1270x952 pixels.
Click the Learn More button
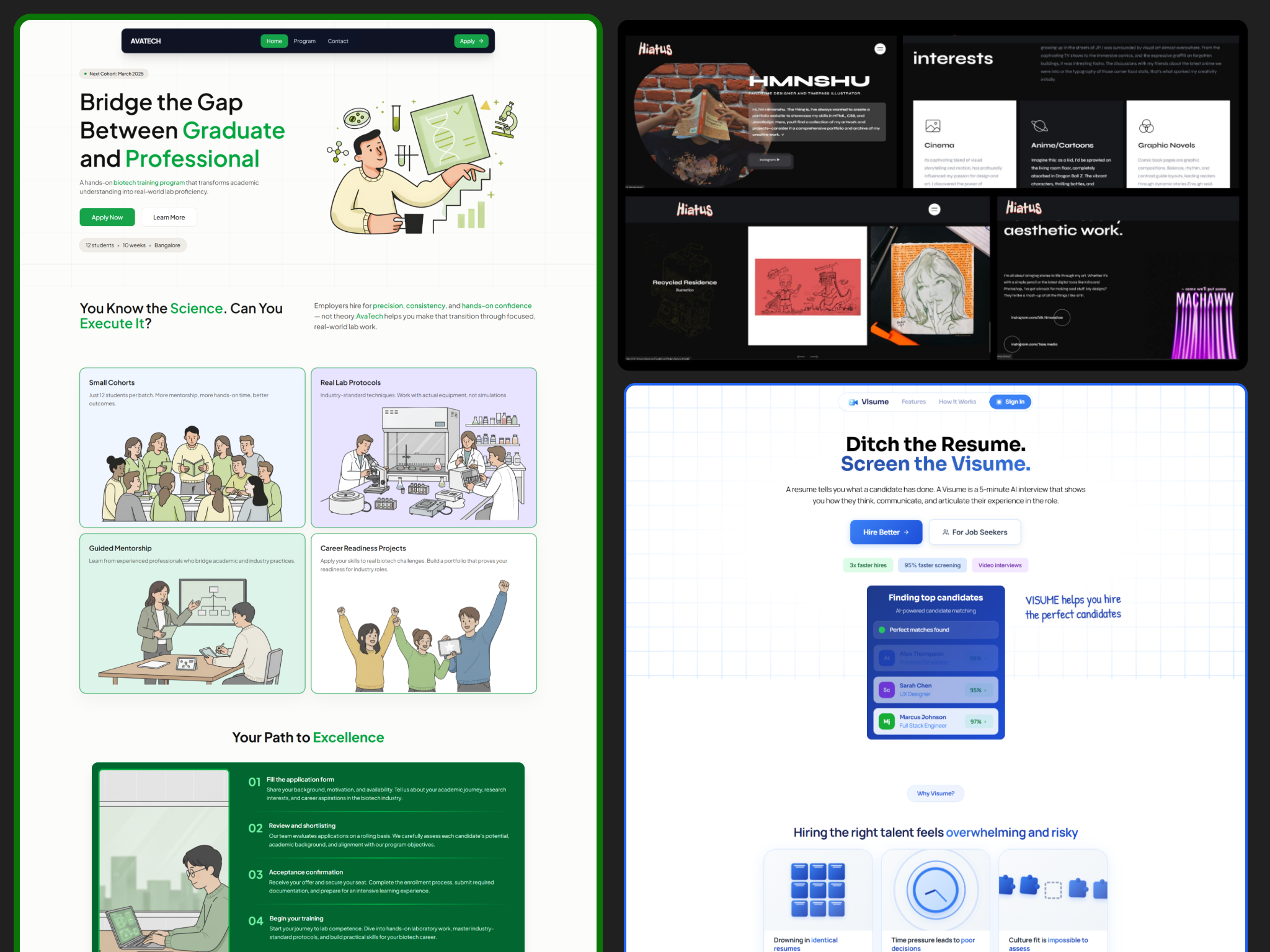pos(169,218)
